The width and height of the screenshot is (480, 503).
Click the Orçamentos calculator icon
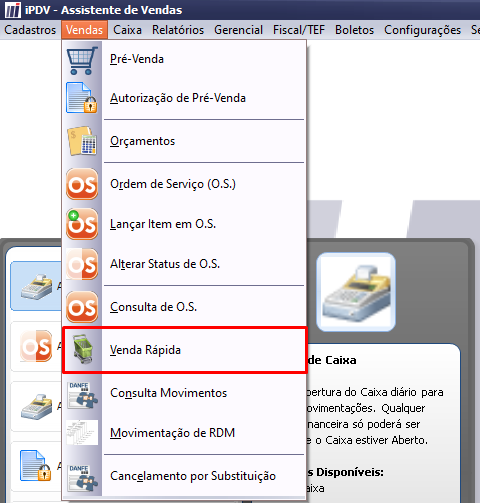pos(82,141)
